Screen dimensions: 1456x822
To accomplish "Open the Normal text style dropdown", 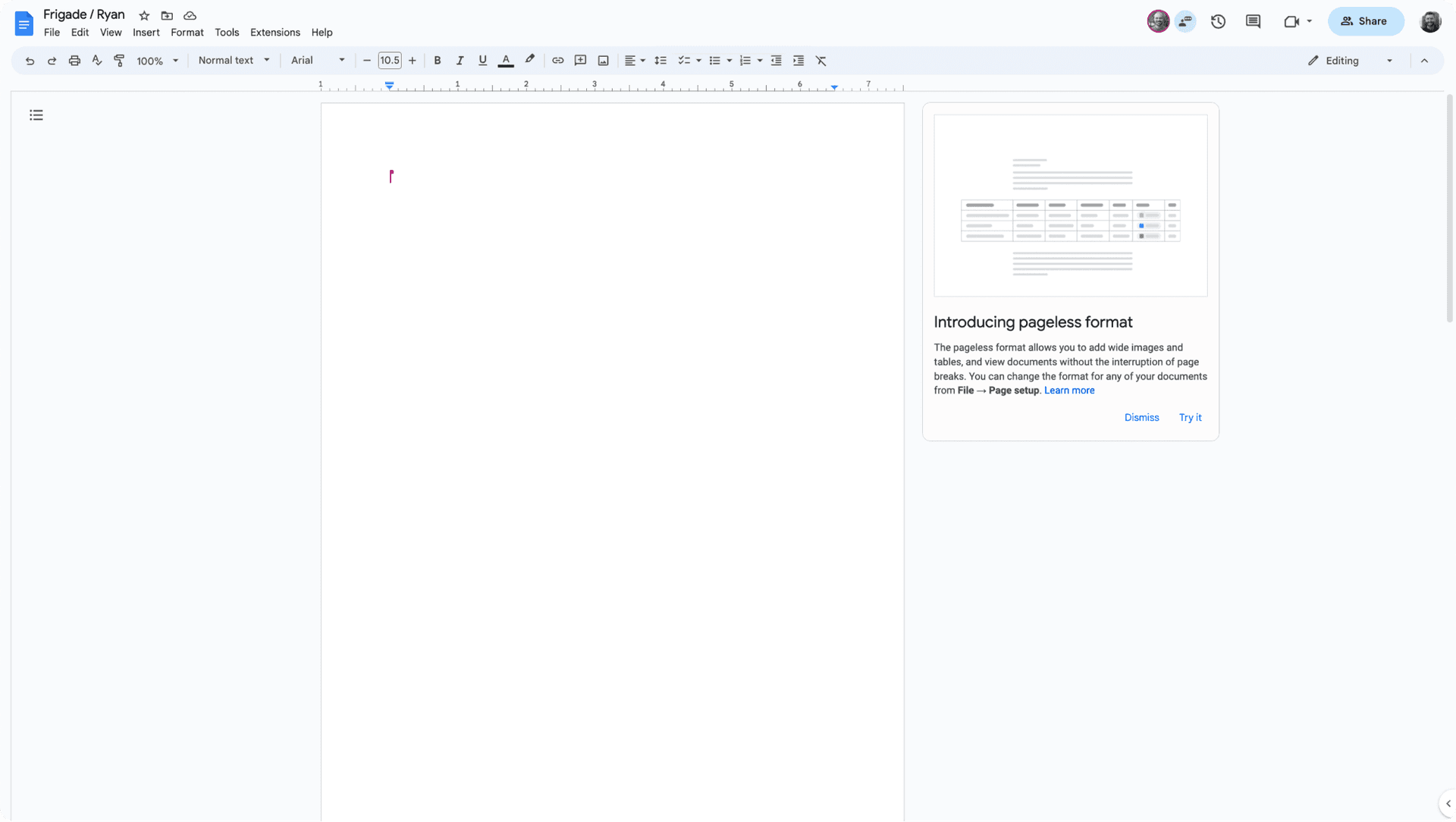I will (x=234, y=61).
